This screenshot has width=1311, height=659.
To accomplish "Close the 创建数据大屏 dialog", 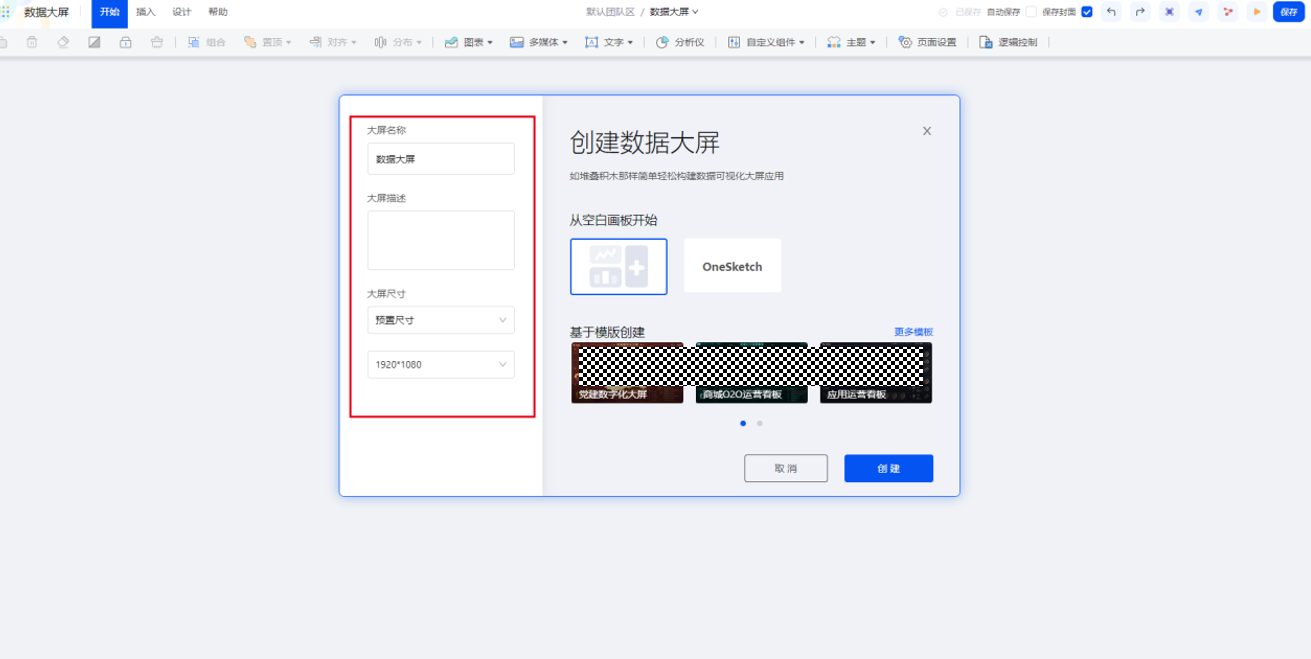I will (x=927, y=131).
